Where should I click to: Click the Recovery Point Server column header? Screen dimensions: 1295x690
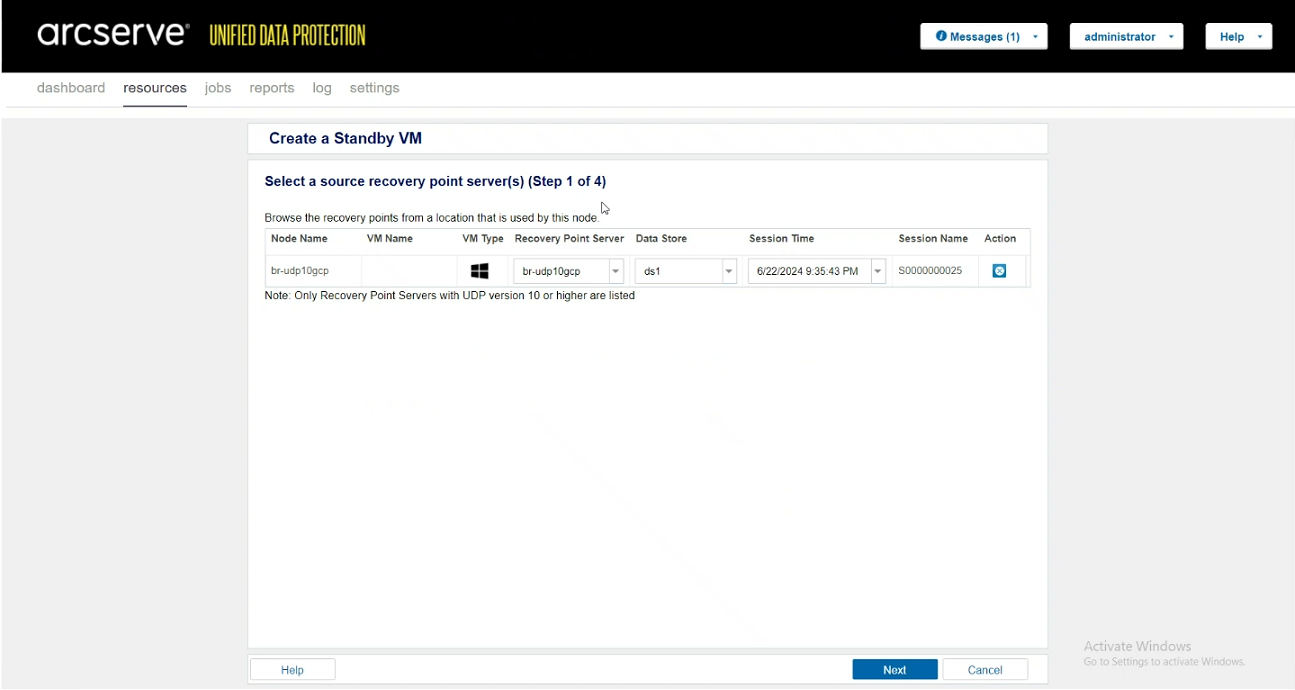(569, 239)
